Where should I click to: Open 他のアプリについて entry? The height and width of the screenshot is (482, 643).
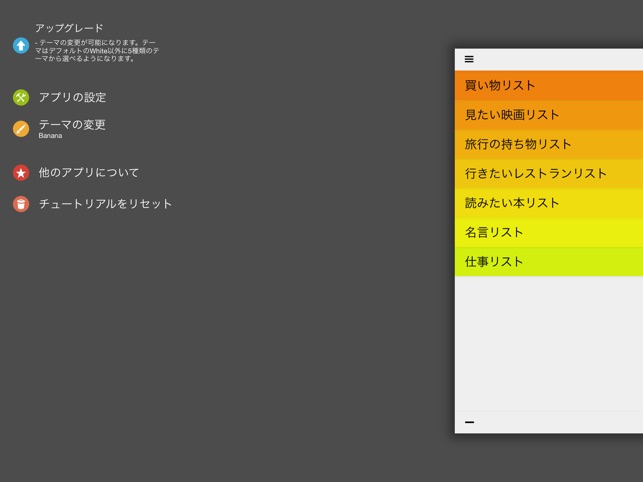click(89, 173)
